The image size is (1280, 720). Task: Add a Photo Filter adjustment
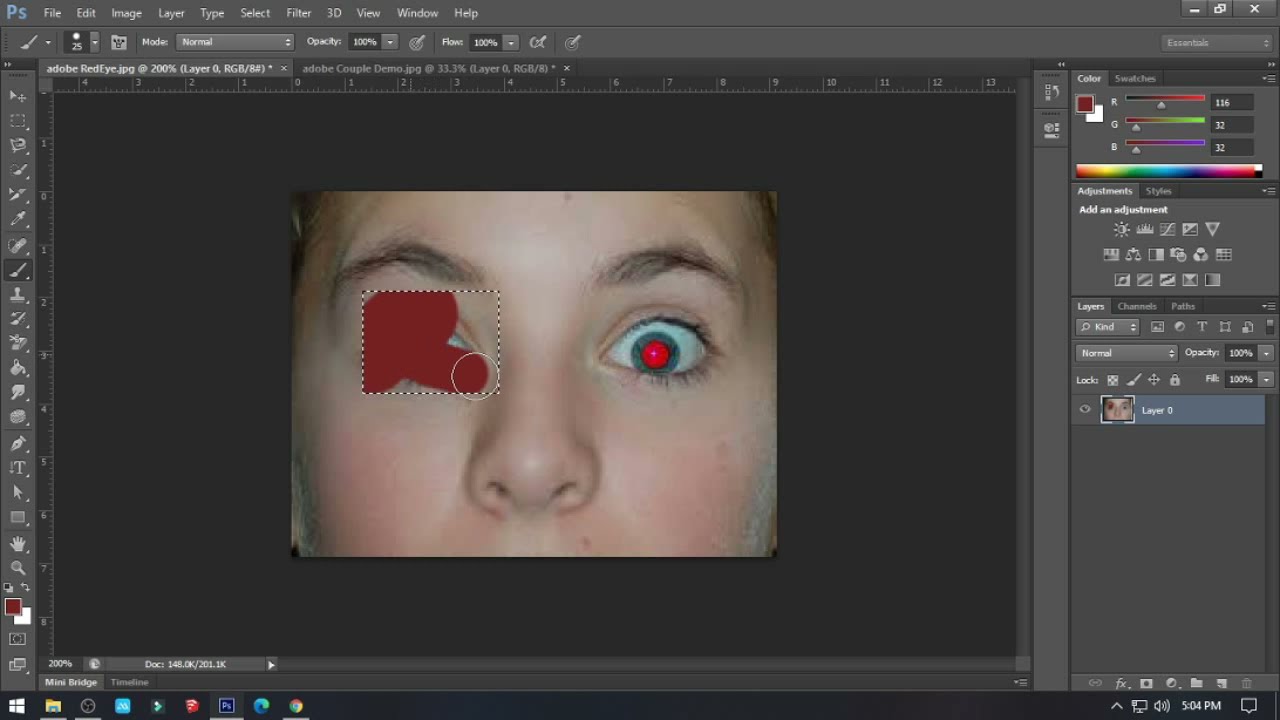click(1178, 255)
